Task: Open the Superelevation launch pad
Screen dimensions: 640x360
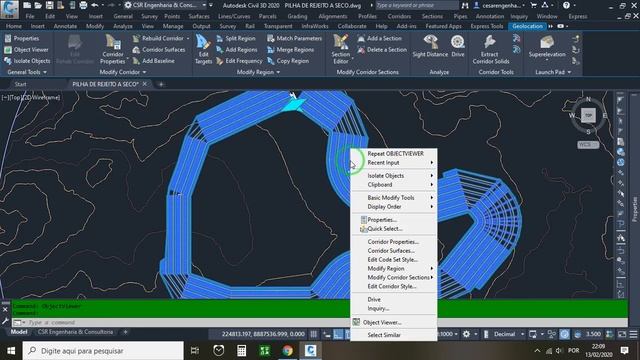Action: 547,47
